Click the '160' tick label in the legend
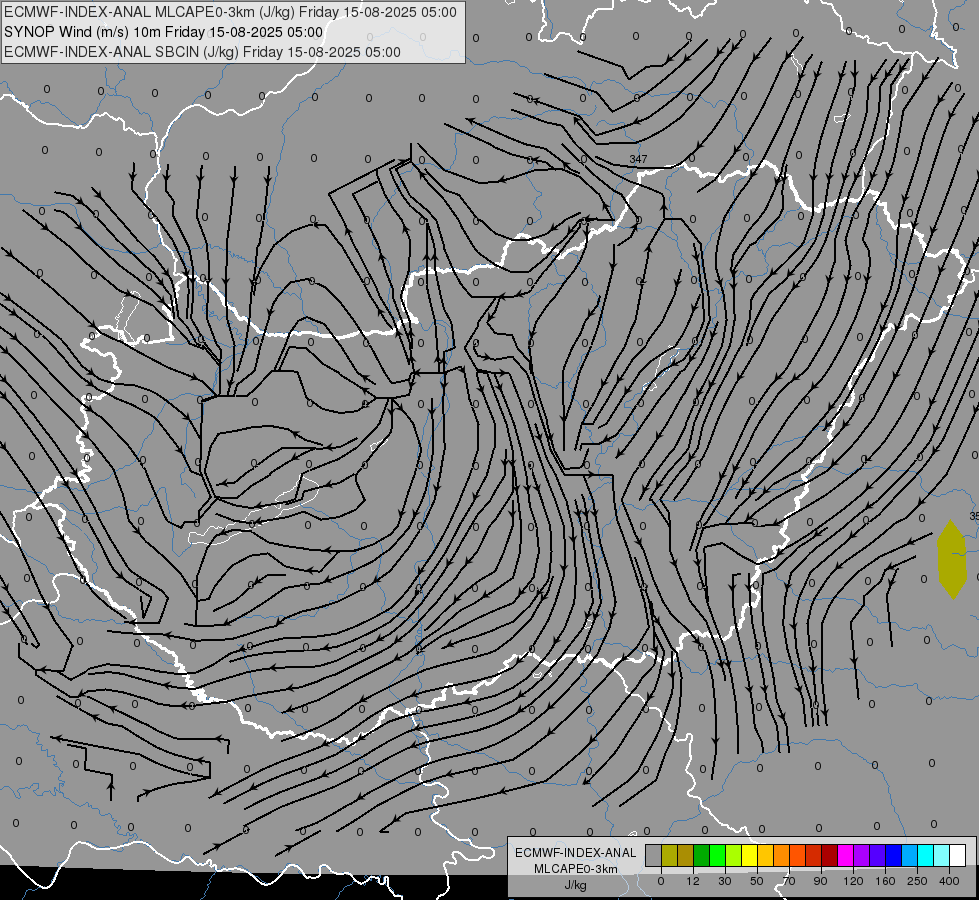The height and width of the screenshot is (900, 979). click(x=885, y=881)
